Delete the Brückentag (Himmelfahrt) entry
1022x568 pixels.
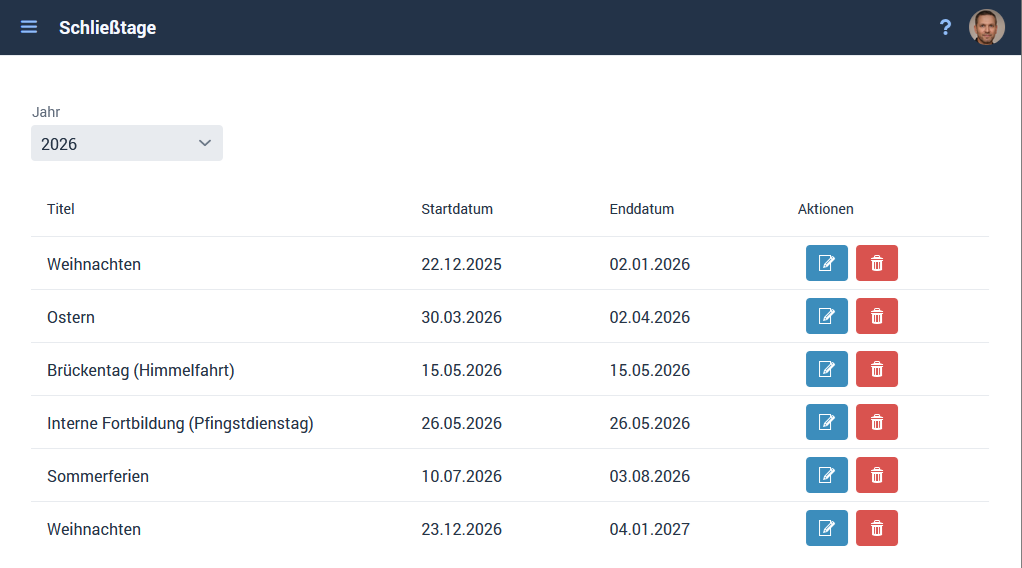[877, 369]
